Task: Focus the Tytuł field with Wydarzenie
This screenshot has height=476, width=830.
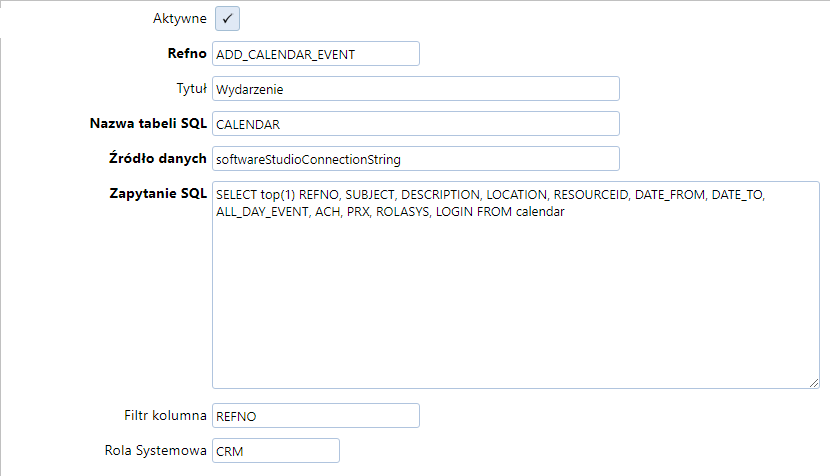Action: point(416,88)
